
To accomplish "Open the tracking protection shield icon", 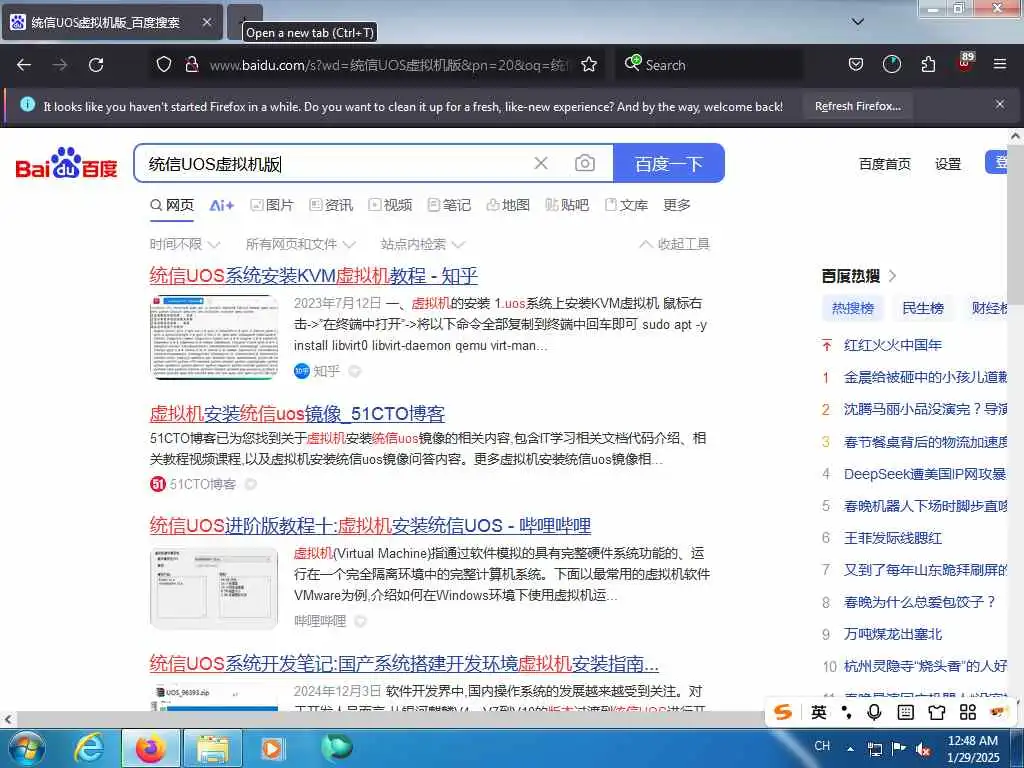I will (x=164, y=64).
